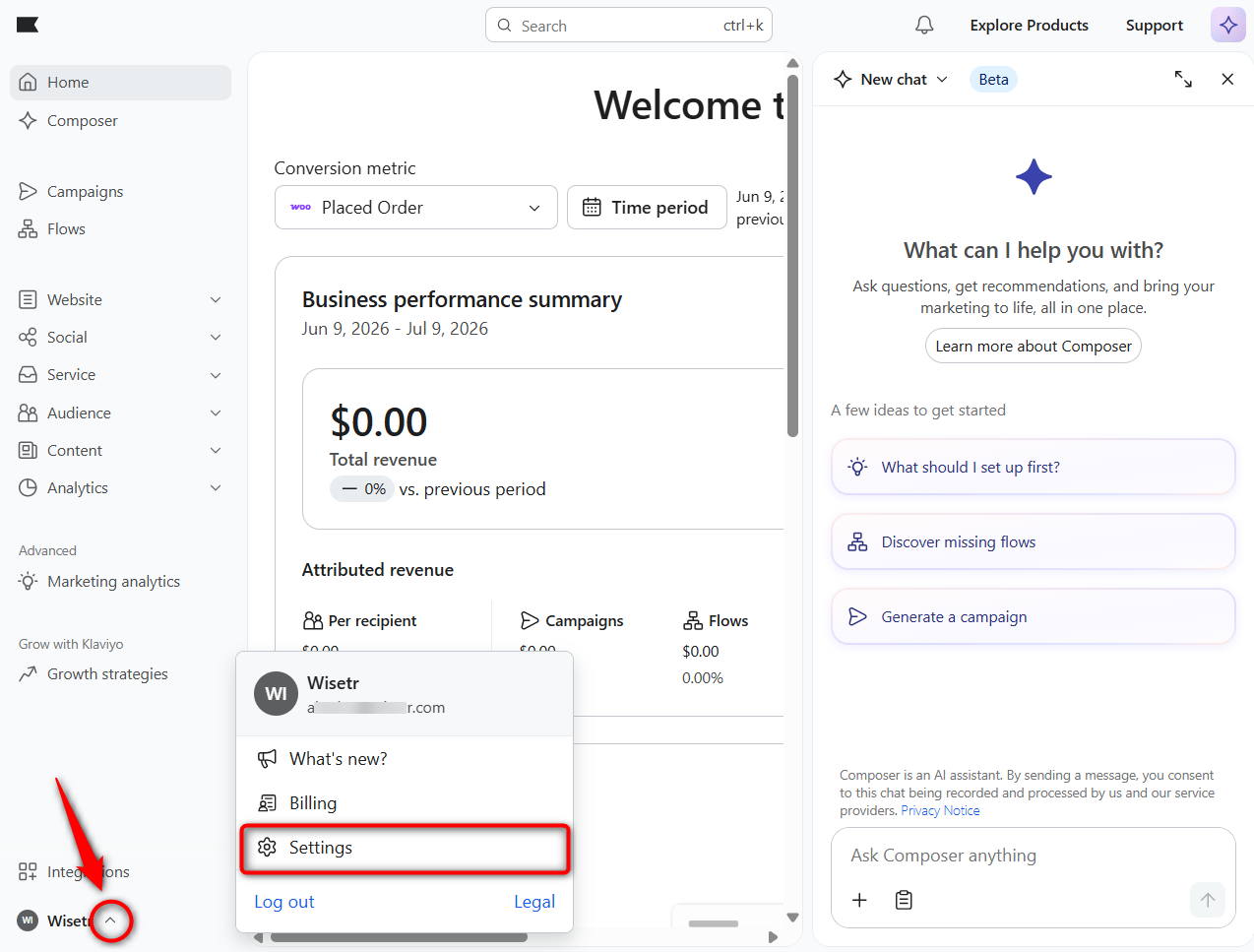Open the Legal link
The image size is (1254, 952).
click(534, 902)
